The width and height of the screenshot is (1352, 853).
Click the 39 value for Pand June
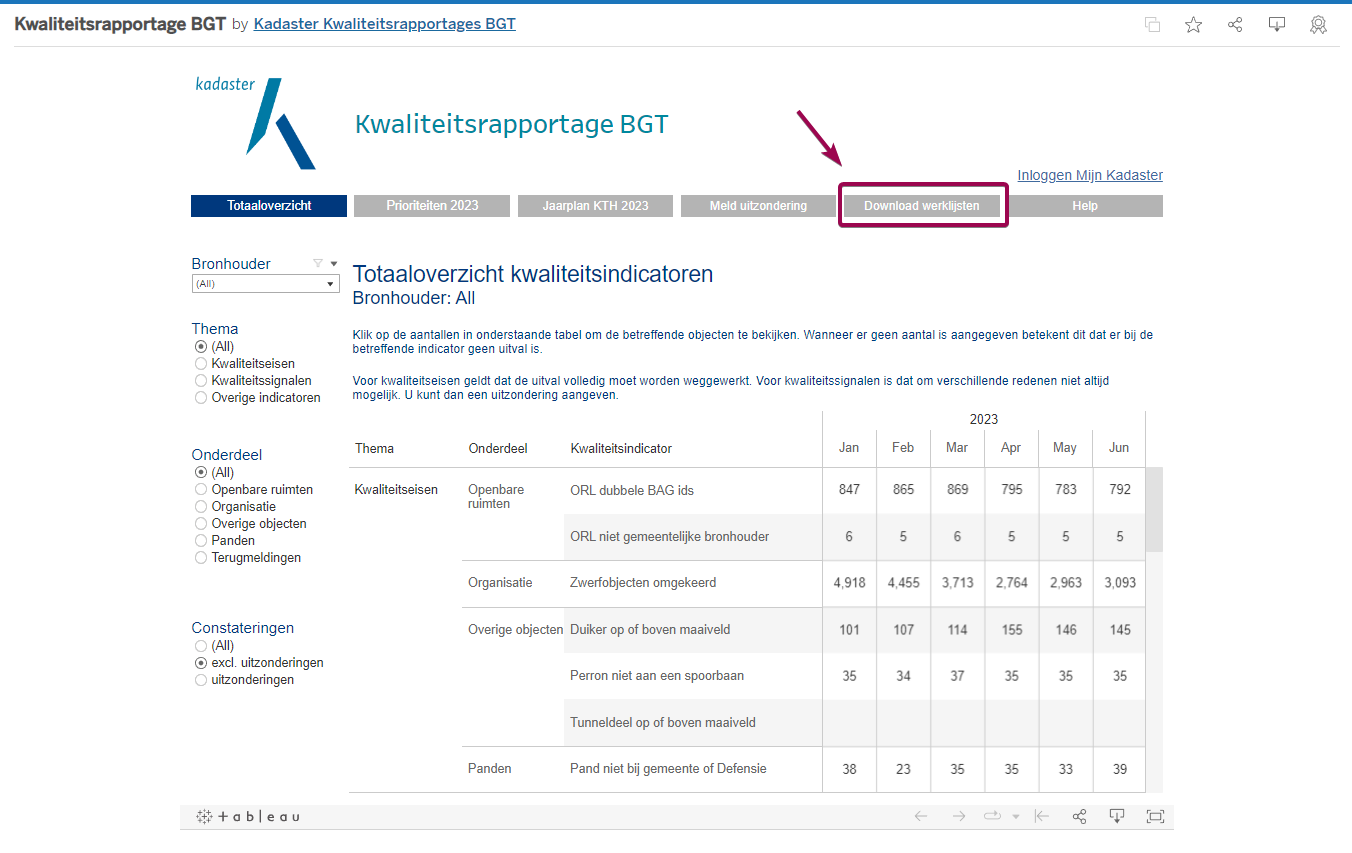pos(1119,769)
